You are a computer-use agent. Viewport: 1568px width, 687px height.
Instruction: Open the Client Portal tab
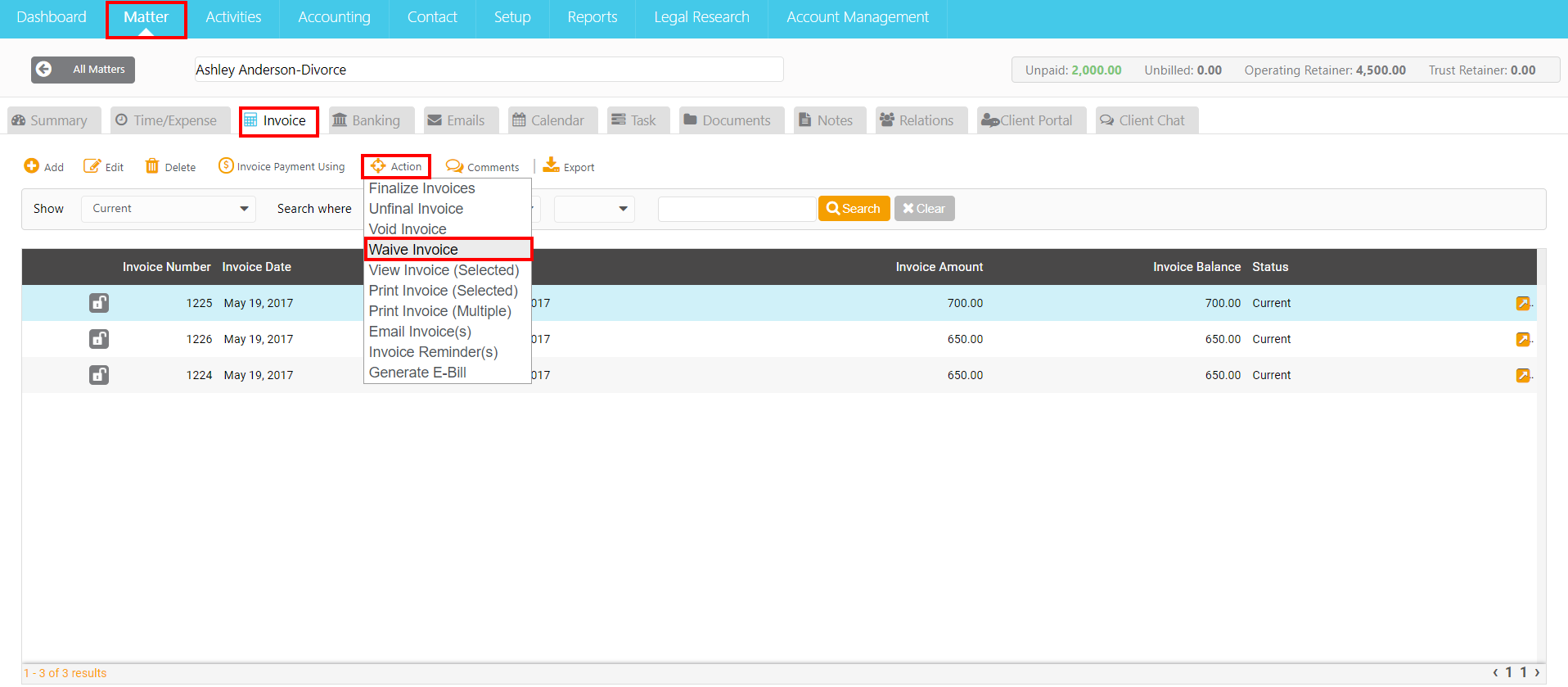tap(1031, 120)
